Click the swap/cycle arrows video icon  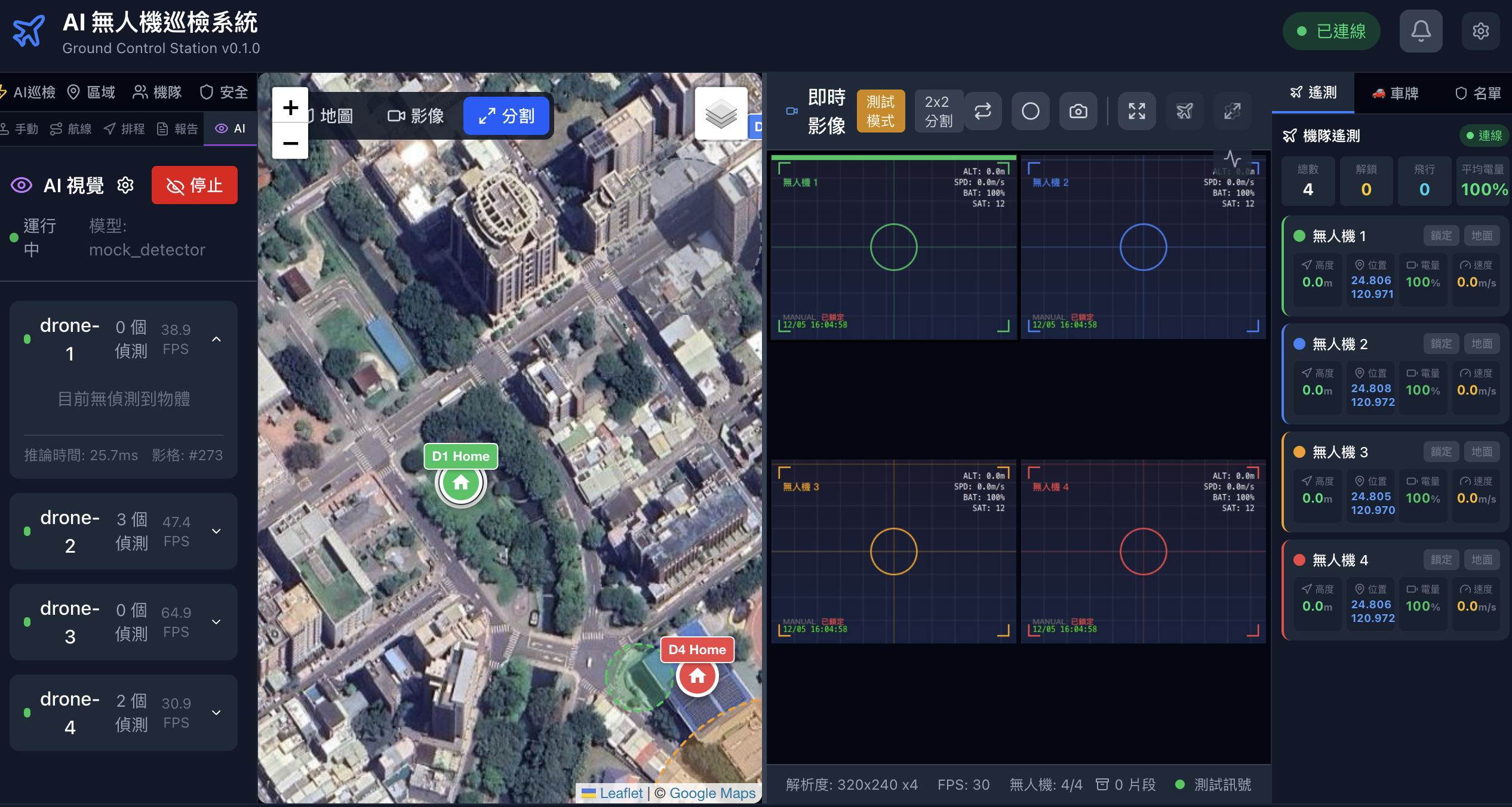pyautogui.click(x=982, y=111)
